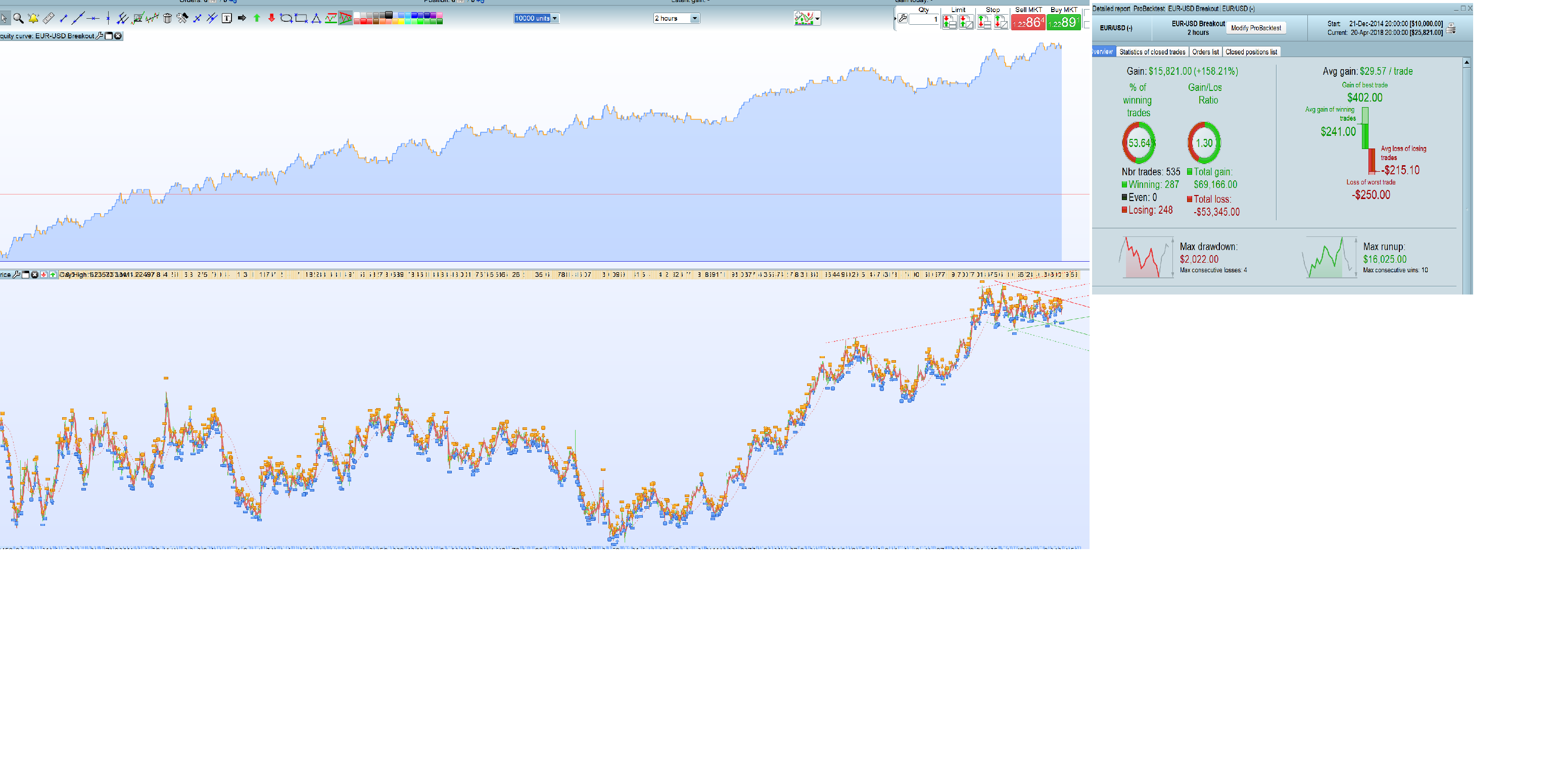Select the magnifying glass zoom tool
1556x784 pixels.
pyautogui.click(x=18, y=19)
